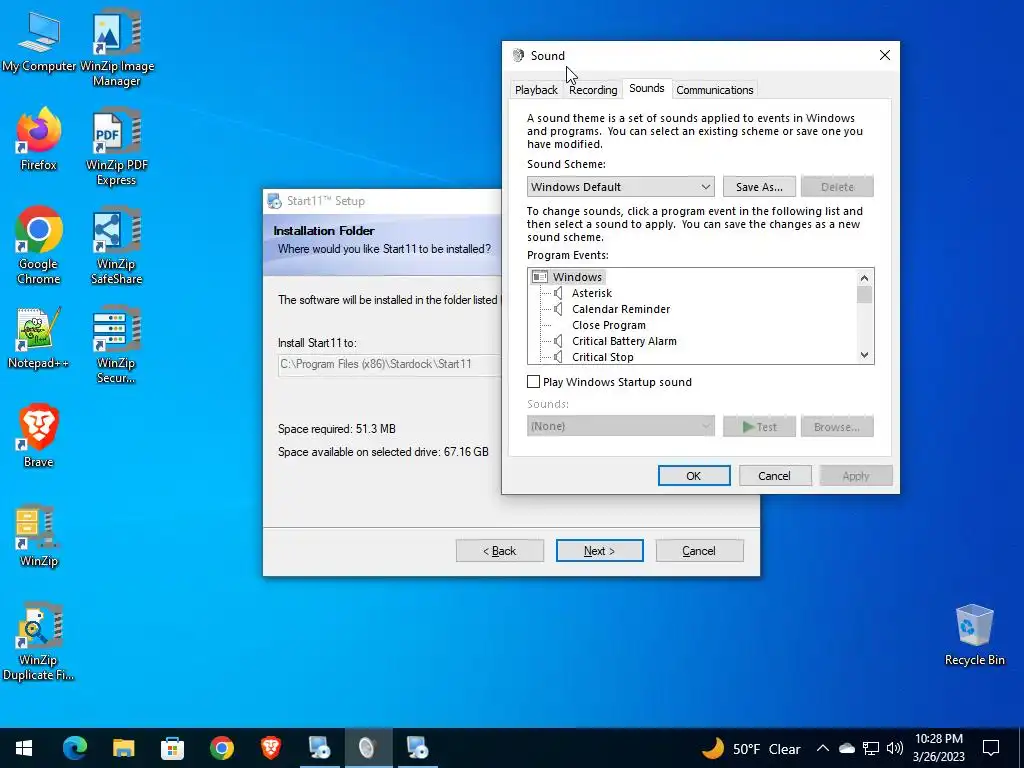1024x768 pixels.
Task: Cancel the Start11 Setup installer
Action: pyautogui.click(x=699, y=551)
